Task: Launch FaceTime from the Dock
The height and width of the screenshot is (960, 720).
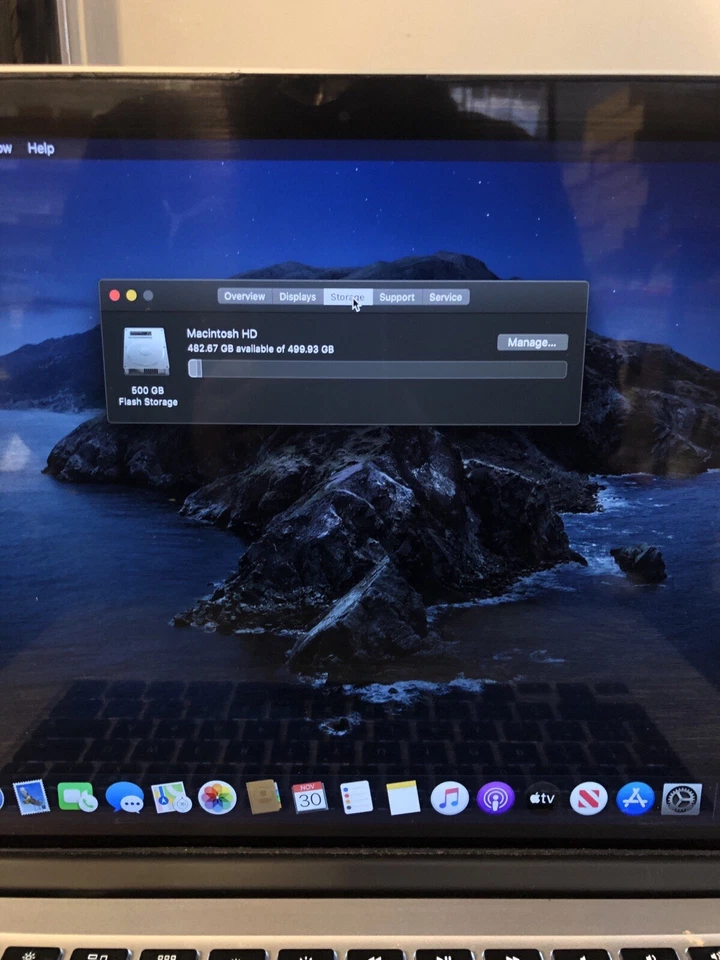Action: pos(77,797)
